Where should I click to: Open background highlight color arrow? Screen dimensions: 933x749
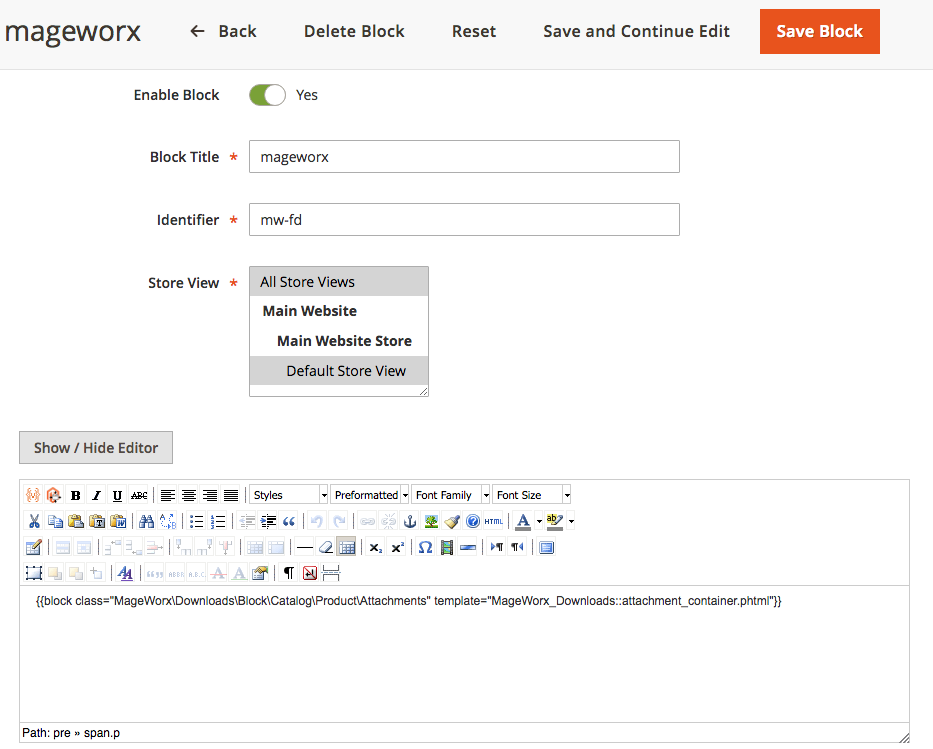click(x=571, y=521)
